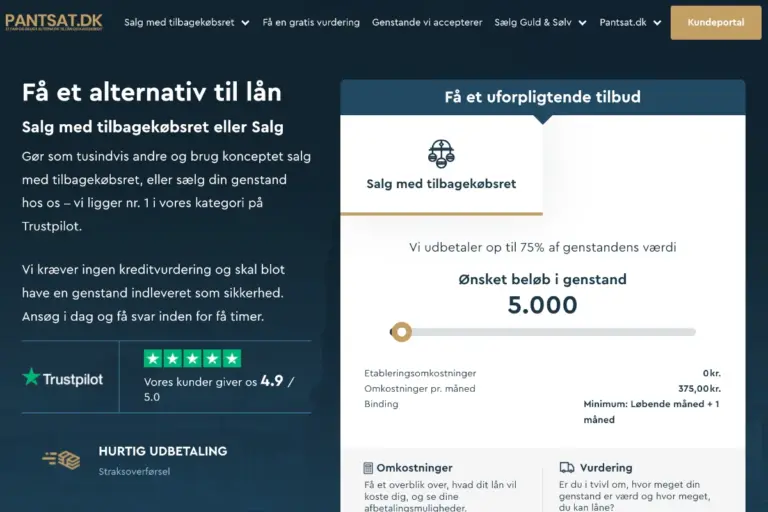Expand the Pantsat.dk menu chevron

tap(657, 23)
